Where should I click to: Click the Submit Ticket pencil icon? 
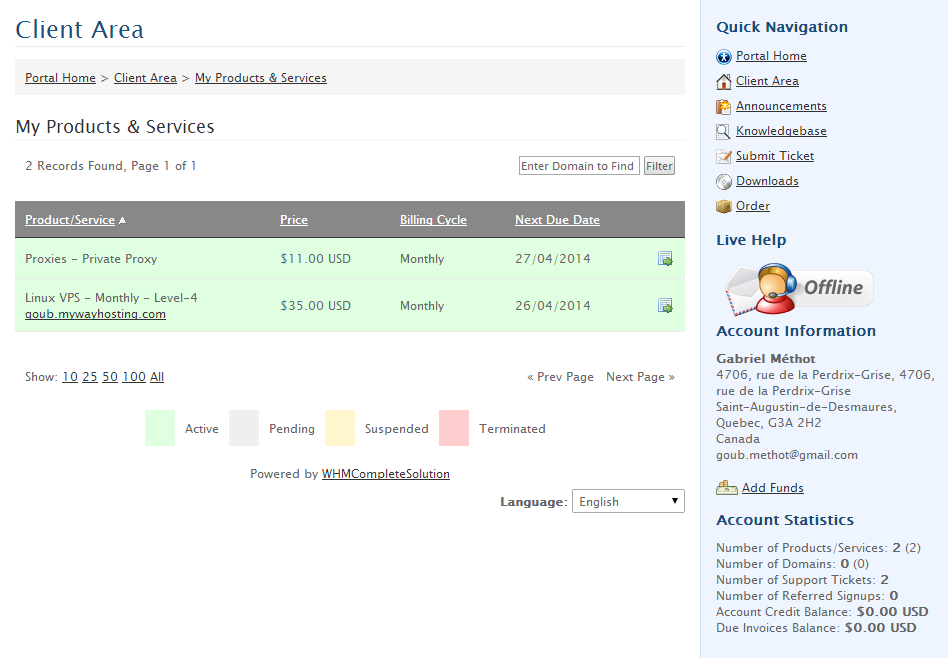[x=724, y=157]
